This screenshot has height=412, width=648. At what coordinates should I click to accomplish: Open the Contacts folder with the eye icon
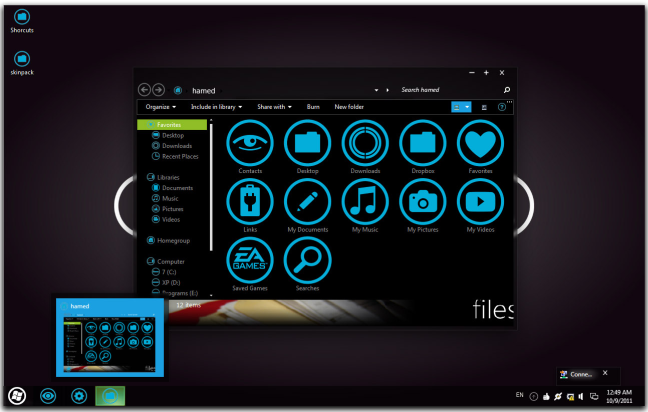(250, 143)
